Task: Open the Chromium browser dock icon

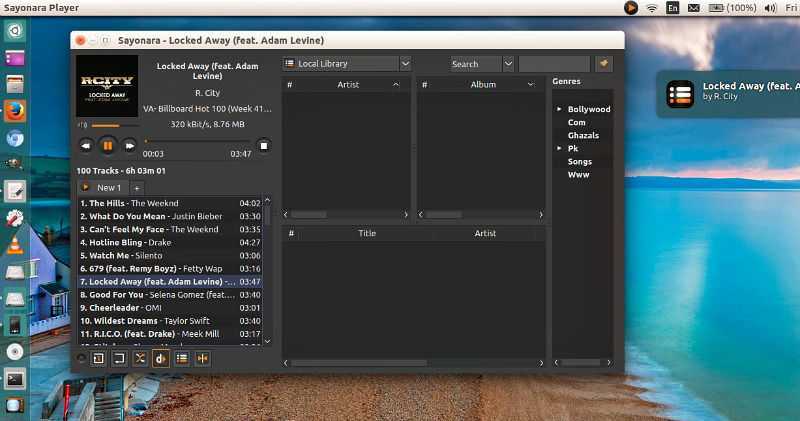Action: click(15, 138)
